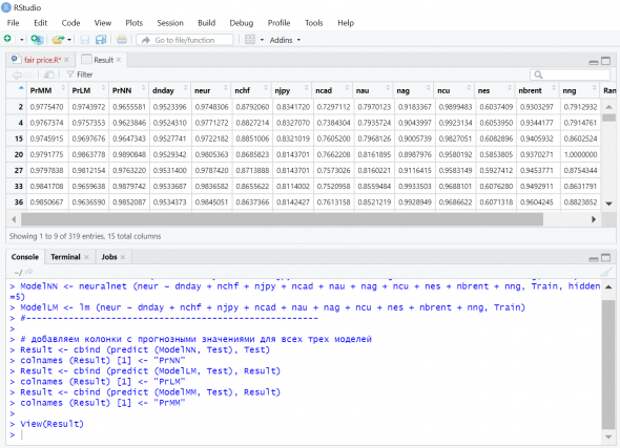This screenshot has width=620, height=448.
Task: Click the back navigation arrow icon
Action: point(17,75)
